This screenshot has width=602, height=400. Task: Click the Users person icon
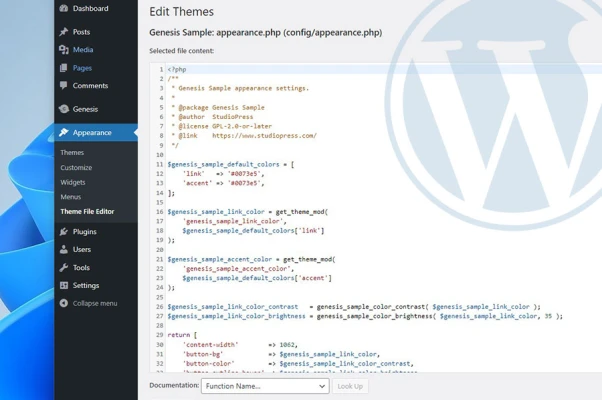(64, 250)
